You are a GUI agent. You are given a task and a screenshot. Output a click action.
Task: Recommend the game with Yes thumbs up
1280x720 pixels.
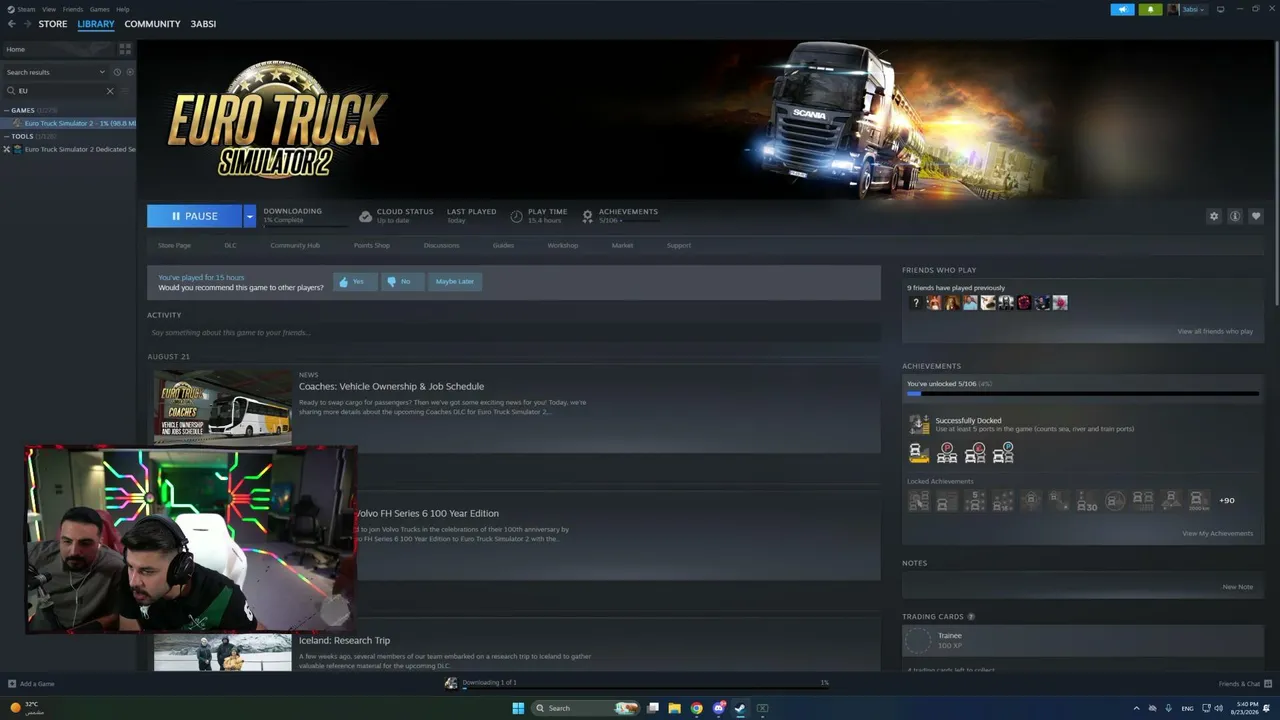(x=355, y=282)
